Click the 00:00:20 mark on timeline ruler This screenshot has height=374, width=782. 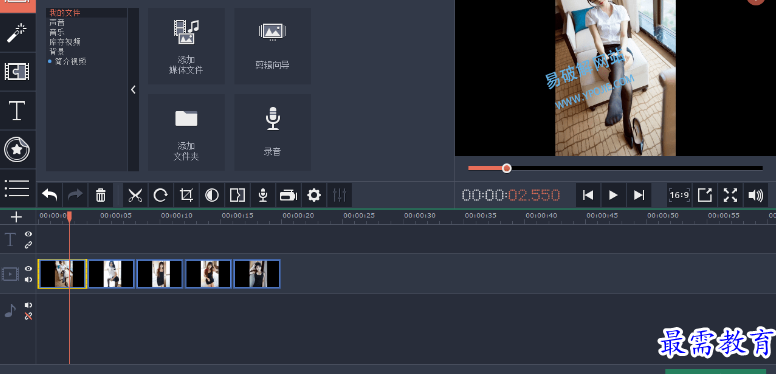(298, 216)
